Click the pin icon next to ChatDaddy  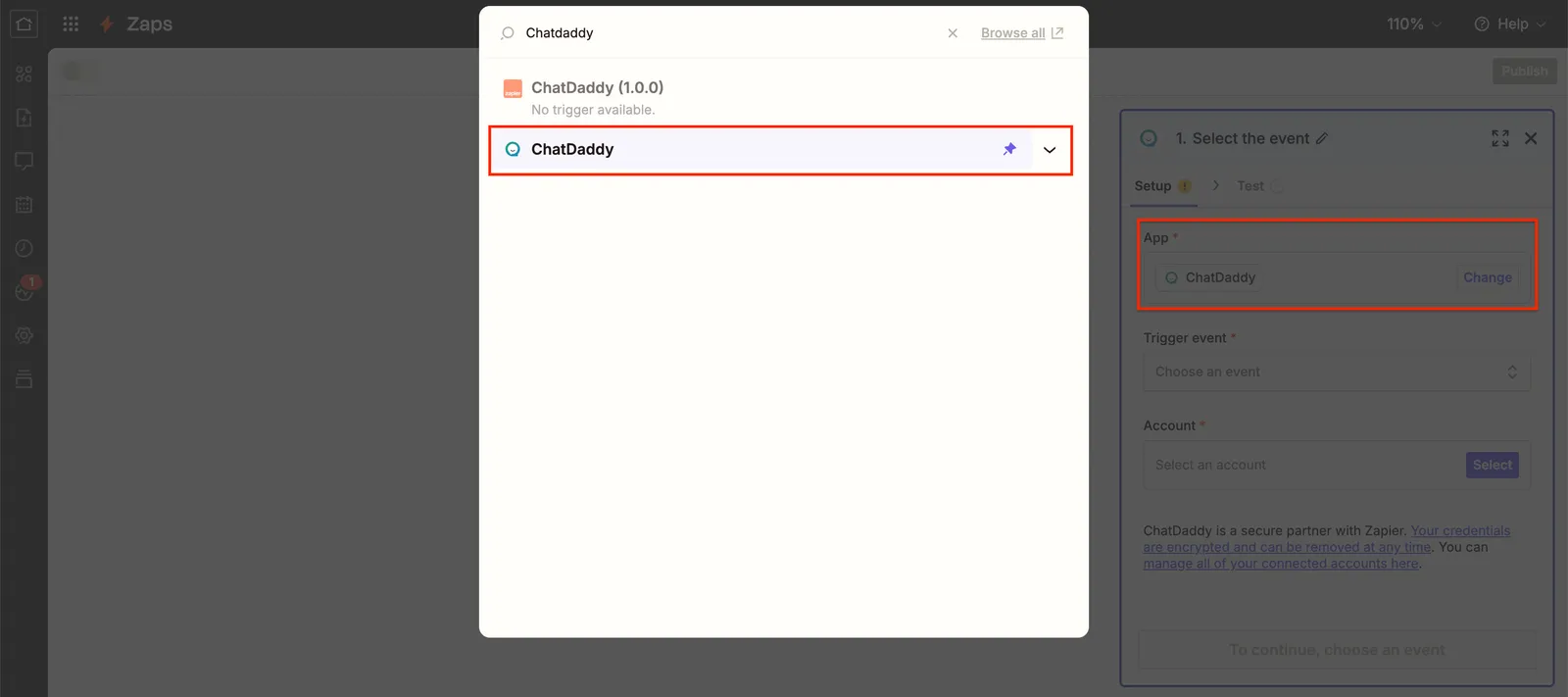pyautogui.click(x=1009, y=149)
